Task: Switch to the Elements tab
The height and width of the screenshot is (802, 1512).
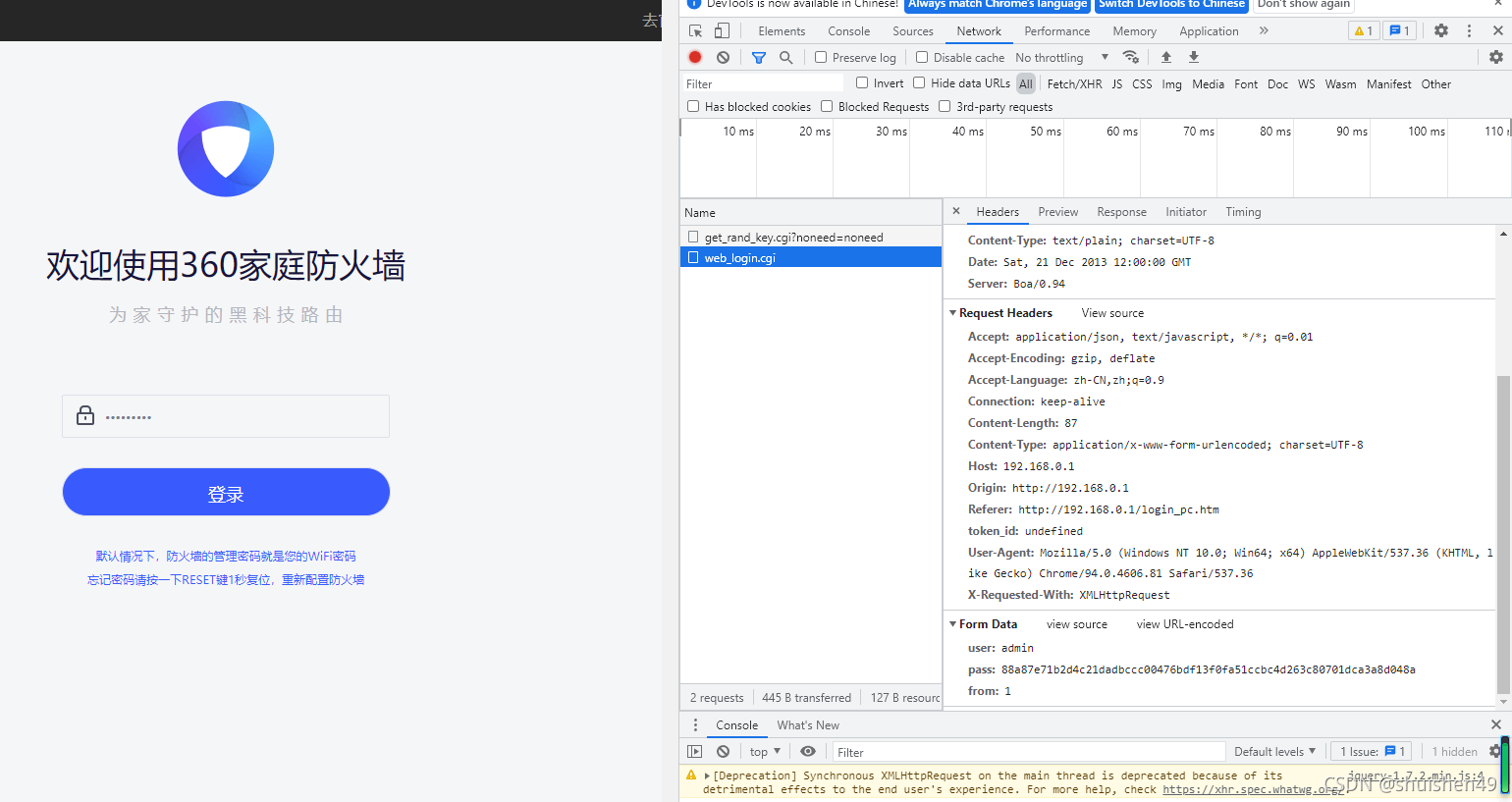Action: click(782, 31)
